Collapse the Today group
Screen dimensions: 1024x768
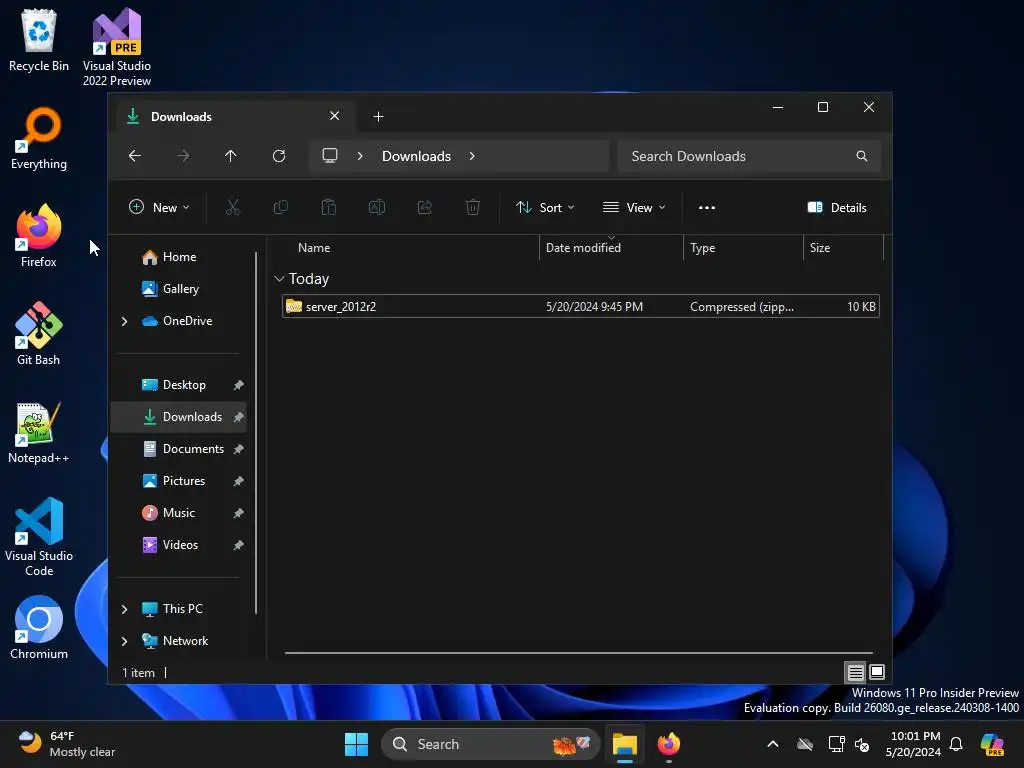[x=280, y=279]
